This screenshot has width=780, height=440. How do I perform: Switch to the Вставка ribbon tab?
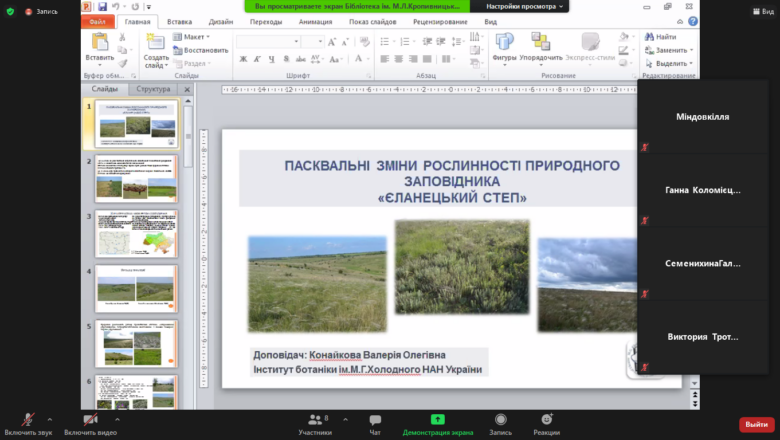[x=179, y=22]
